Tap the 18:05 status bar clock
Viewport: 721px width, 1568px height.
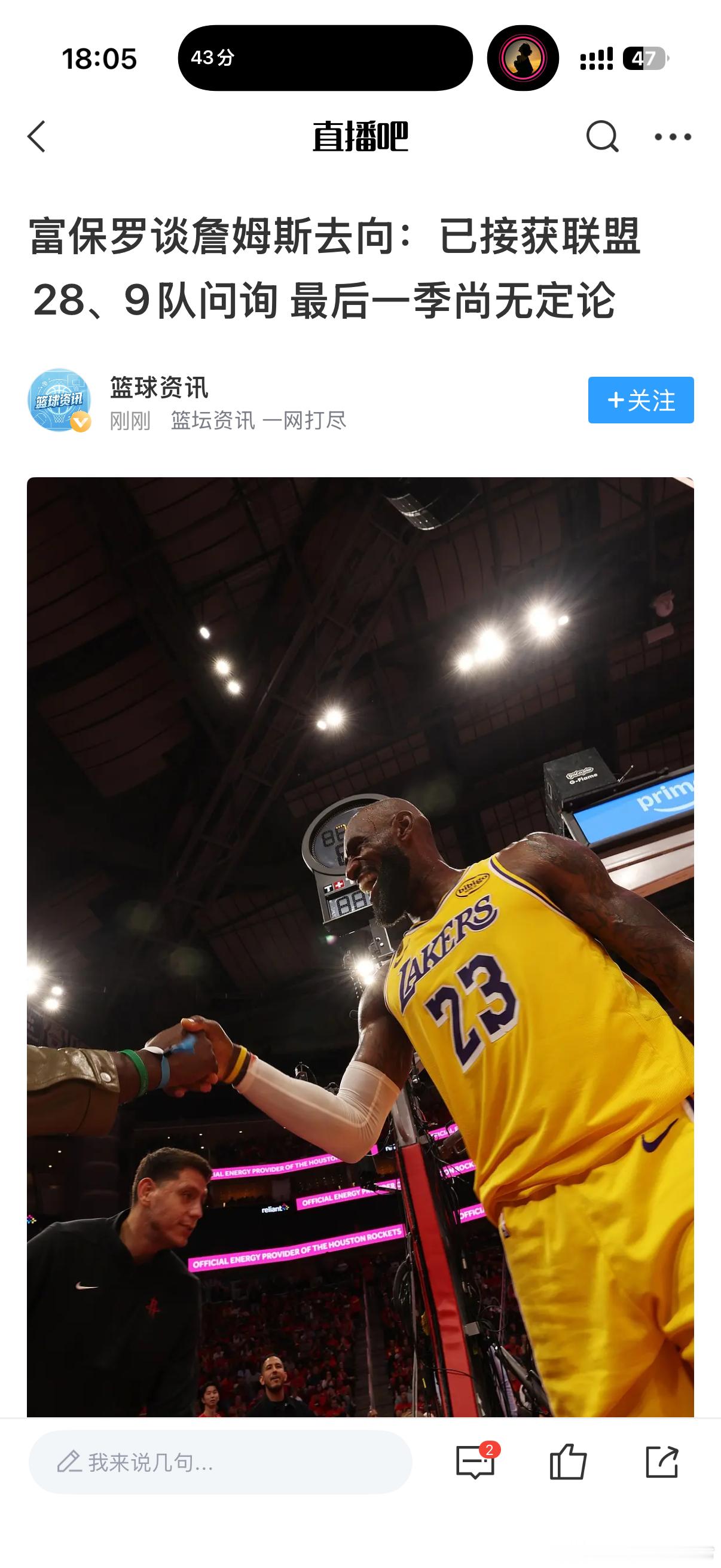click(99, 59)
